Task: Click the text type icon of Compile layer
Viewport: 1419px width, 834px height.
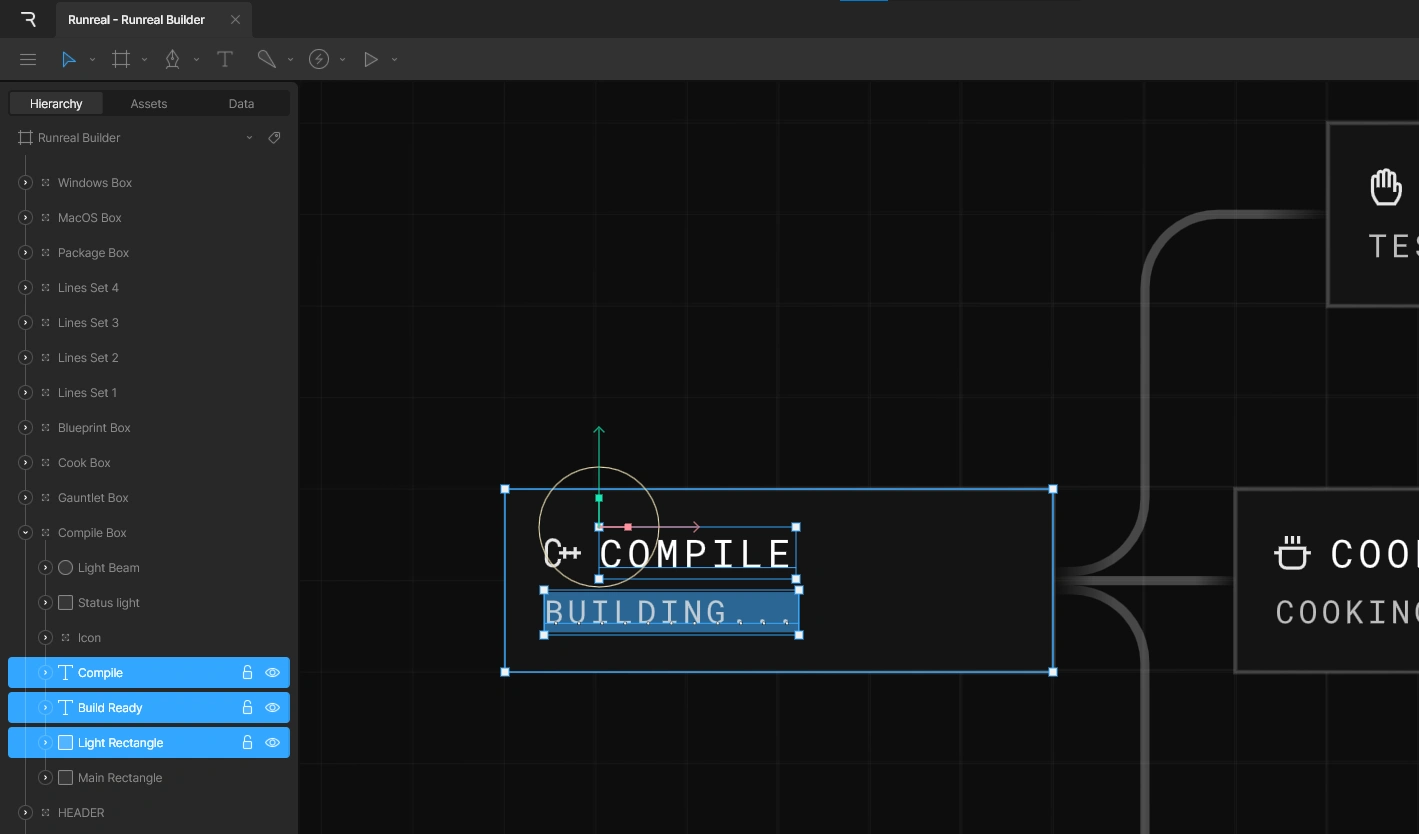Action: coord(66,673)
